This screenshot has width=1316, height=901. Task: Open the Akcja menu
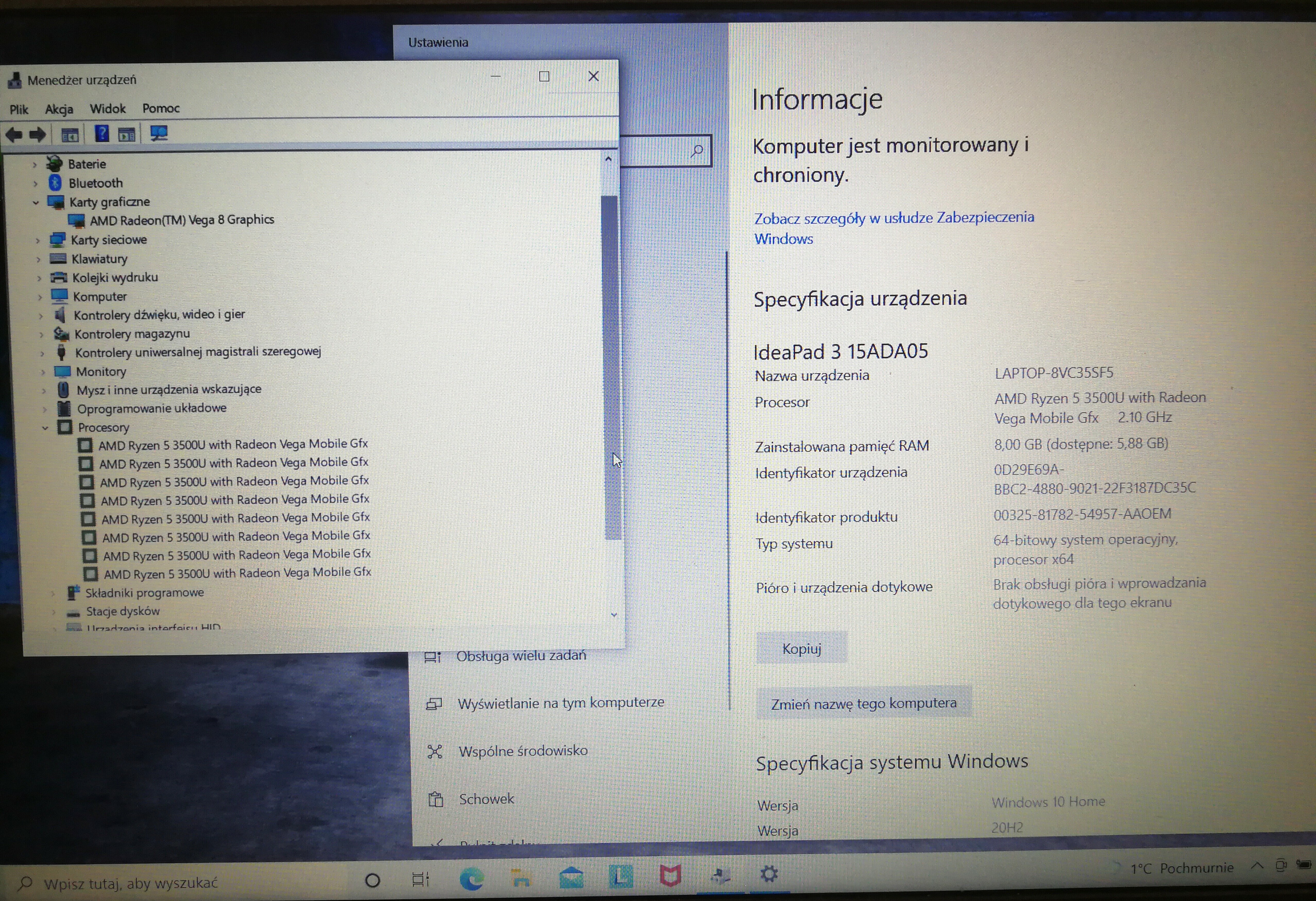click(x=59, y=109)
